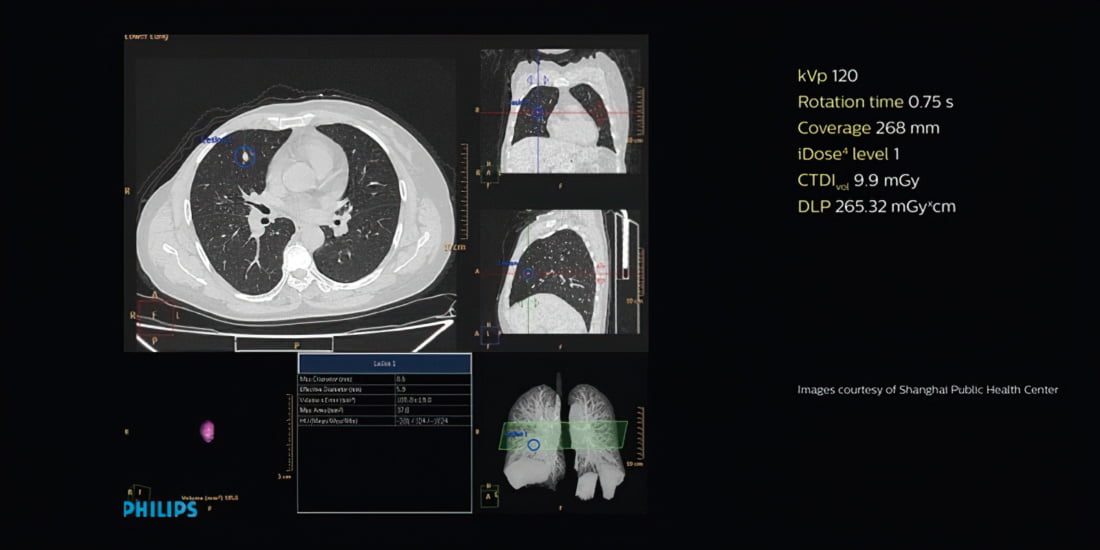The width and height of the screenshot is (1100, 550).
Task: Click the Volume Error row in table
Action: [384, 400]
